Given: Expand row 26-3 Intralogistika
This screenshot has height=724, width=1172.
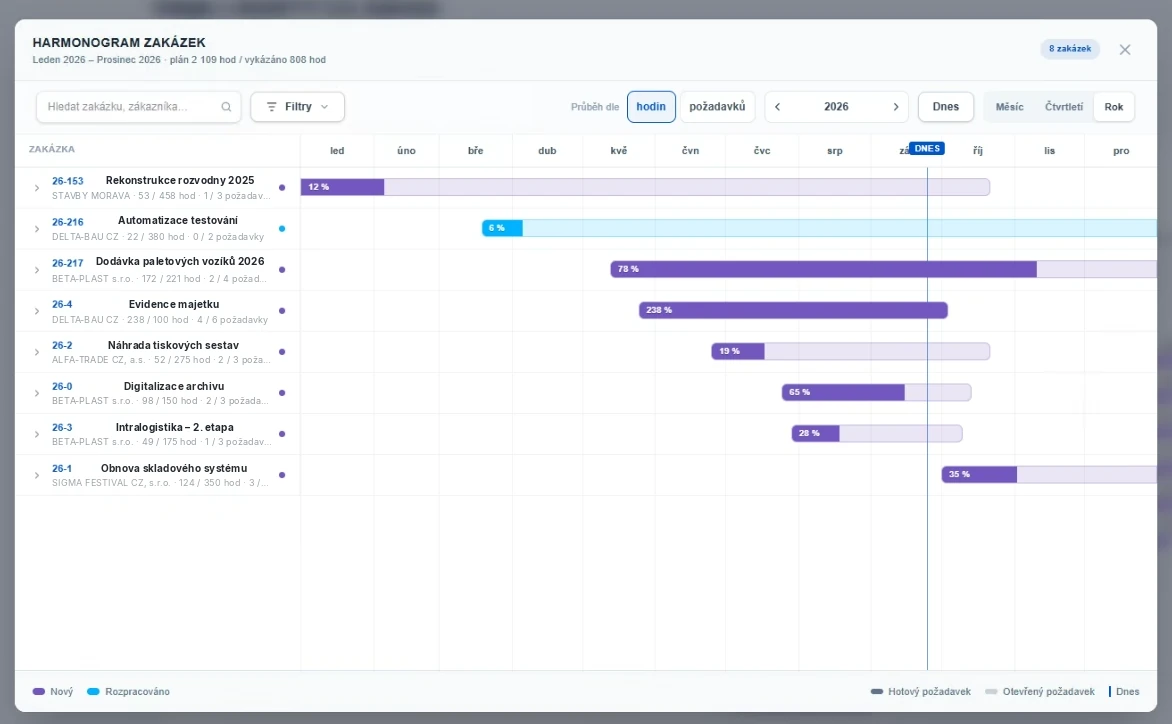Looking at the screenshot, I should coord(37,435).
